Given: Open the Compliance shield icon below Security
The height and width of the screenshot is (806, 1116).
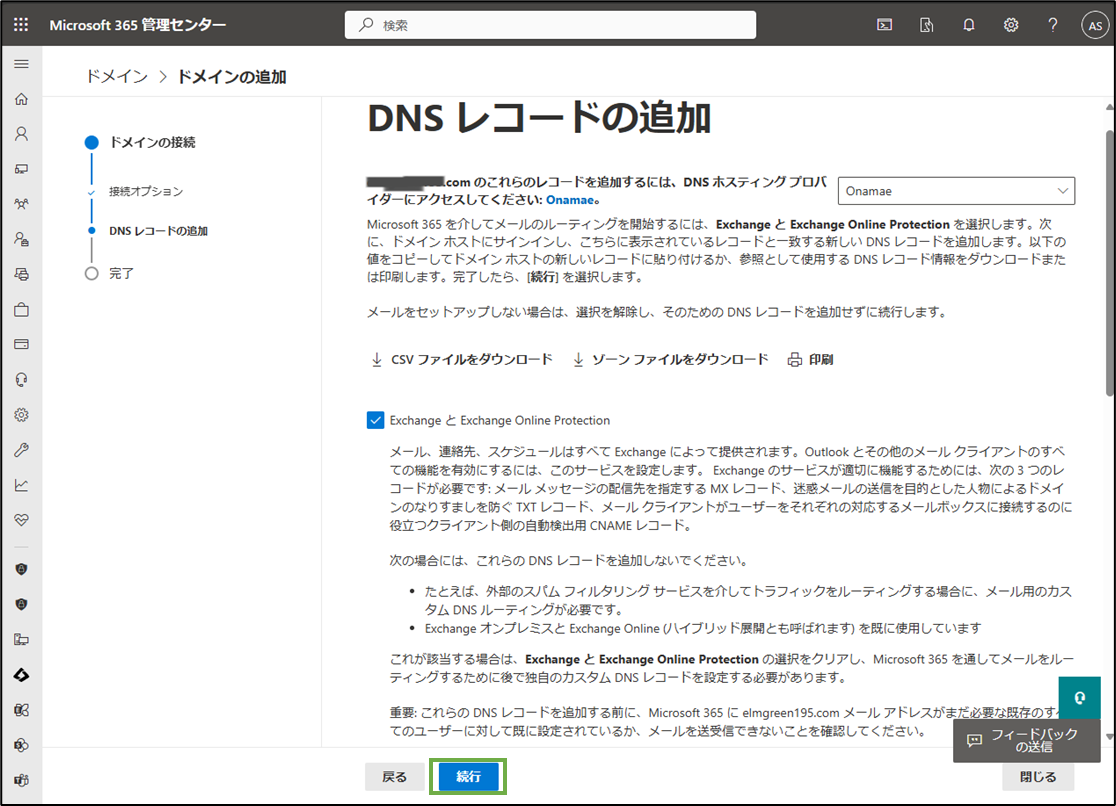Looking at the screenshot, I should pos(21,604).
